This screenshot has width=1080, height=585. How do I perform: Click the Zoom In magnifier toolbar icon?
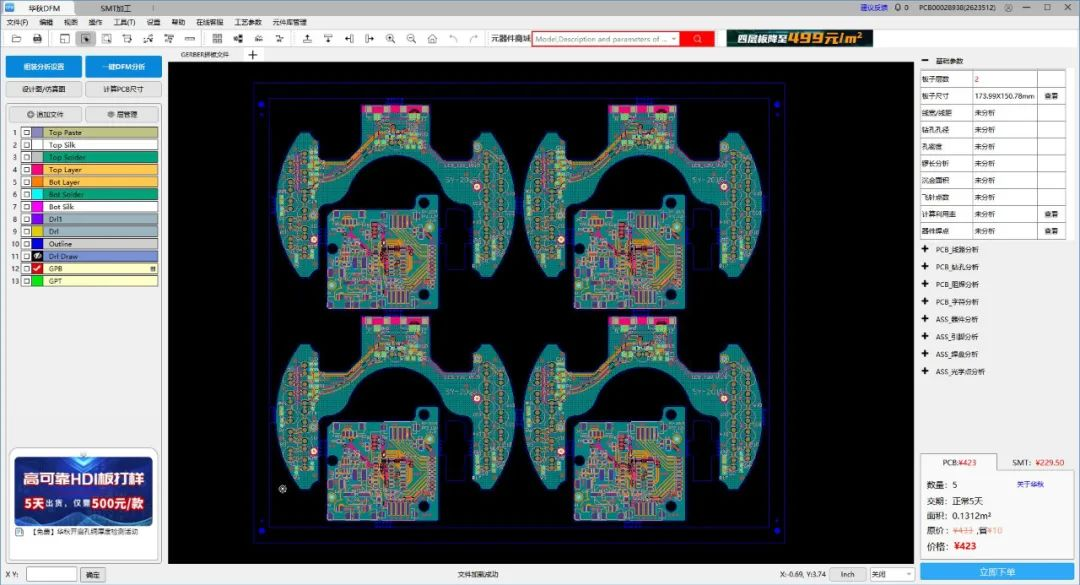390,38
